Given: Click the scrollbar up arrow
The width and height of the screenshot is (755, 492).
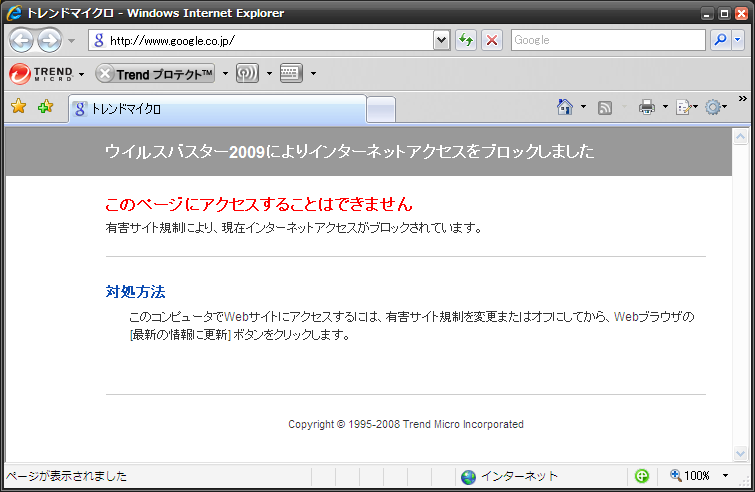Looking at the screenshot, I should pos(740,137).
